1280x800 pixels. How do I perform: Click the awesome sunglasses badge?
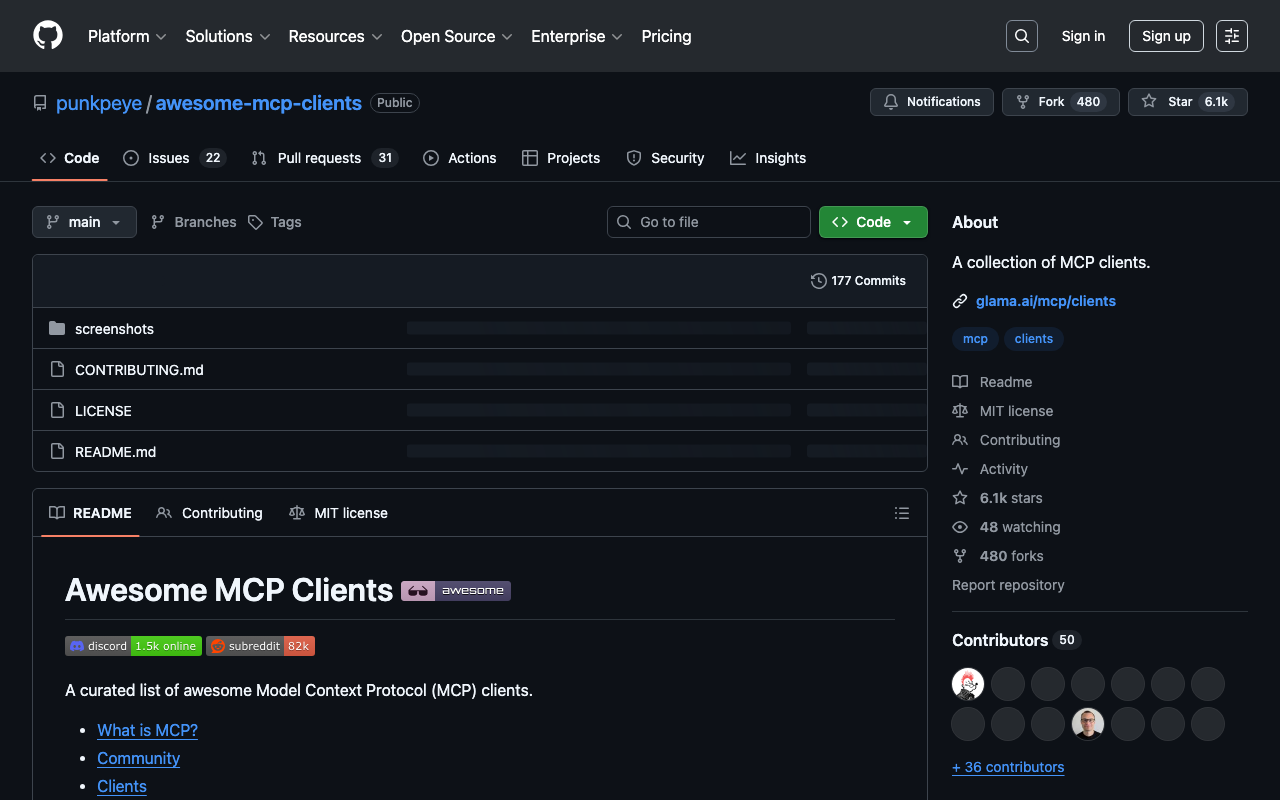click(456, 591)
